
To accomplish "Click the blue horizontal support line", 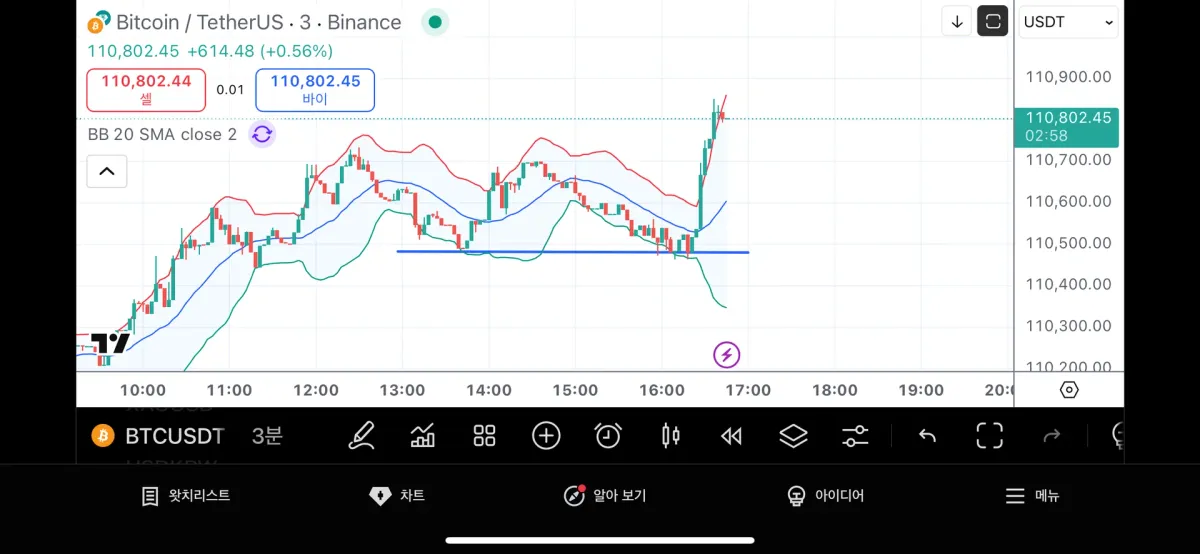I will [560, 252].
